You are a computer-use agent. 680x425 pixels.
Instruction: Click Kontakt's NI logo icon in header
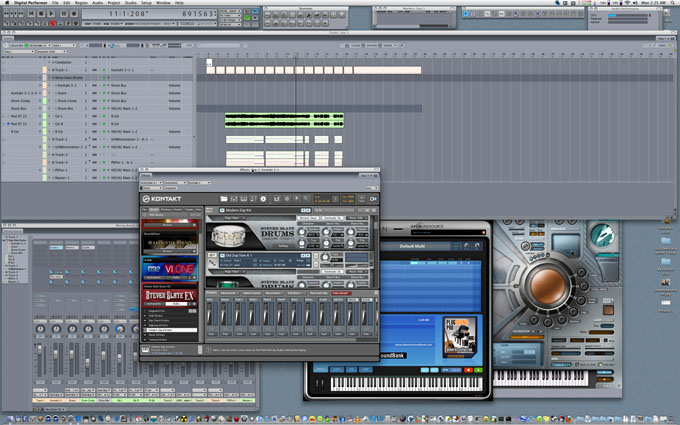click(146, 199)
